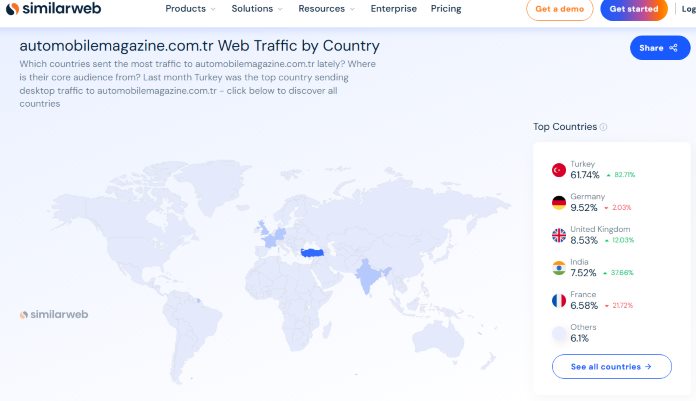Select Turkey on the world map
696x401 pixels.
(312, 253)
